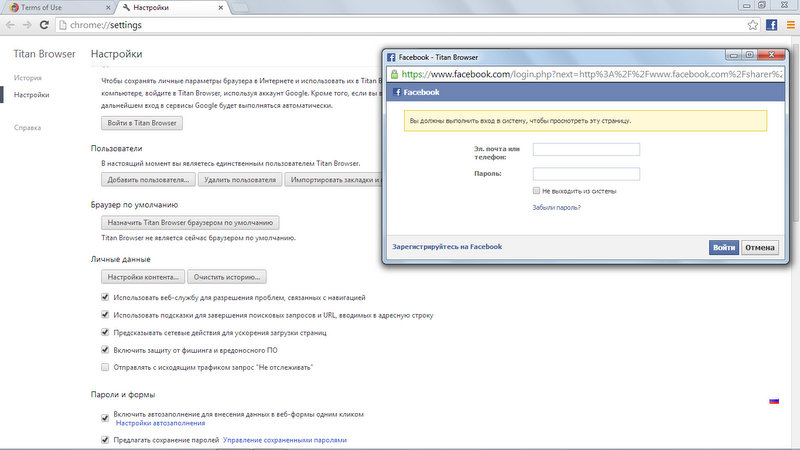Set Titan Browser as default browser

point(190,222)
